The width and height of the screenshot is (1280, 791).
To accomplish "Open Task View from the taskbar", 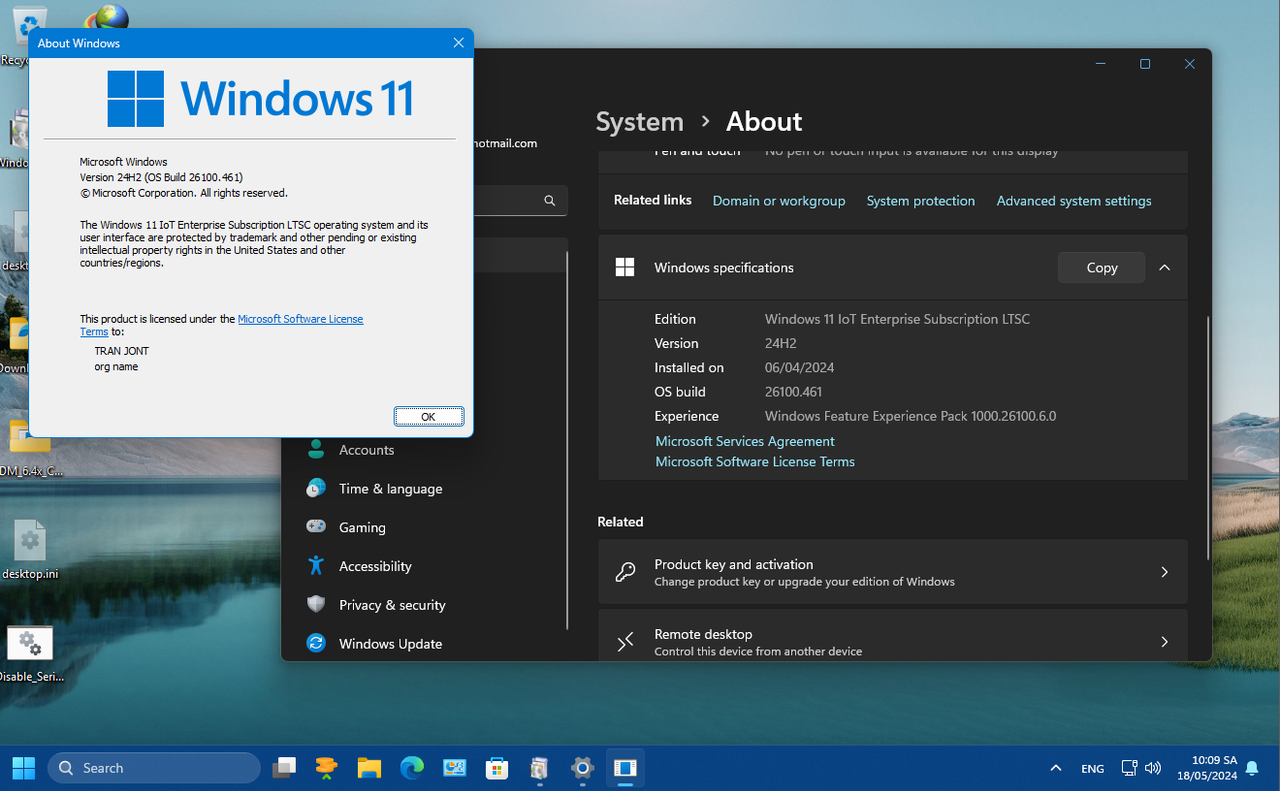I will tap(285, 768).
